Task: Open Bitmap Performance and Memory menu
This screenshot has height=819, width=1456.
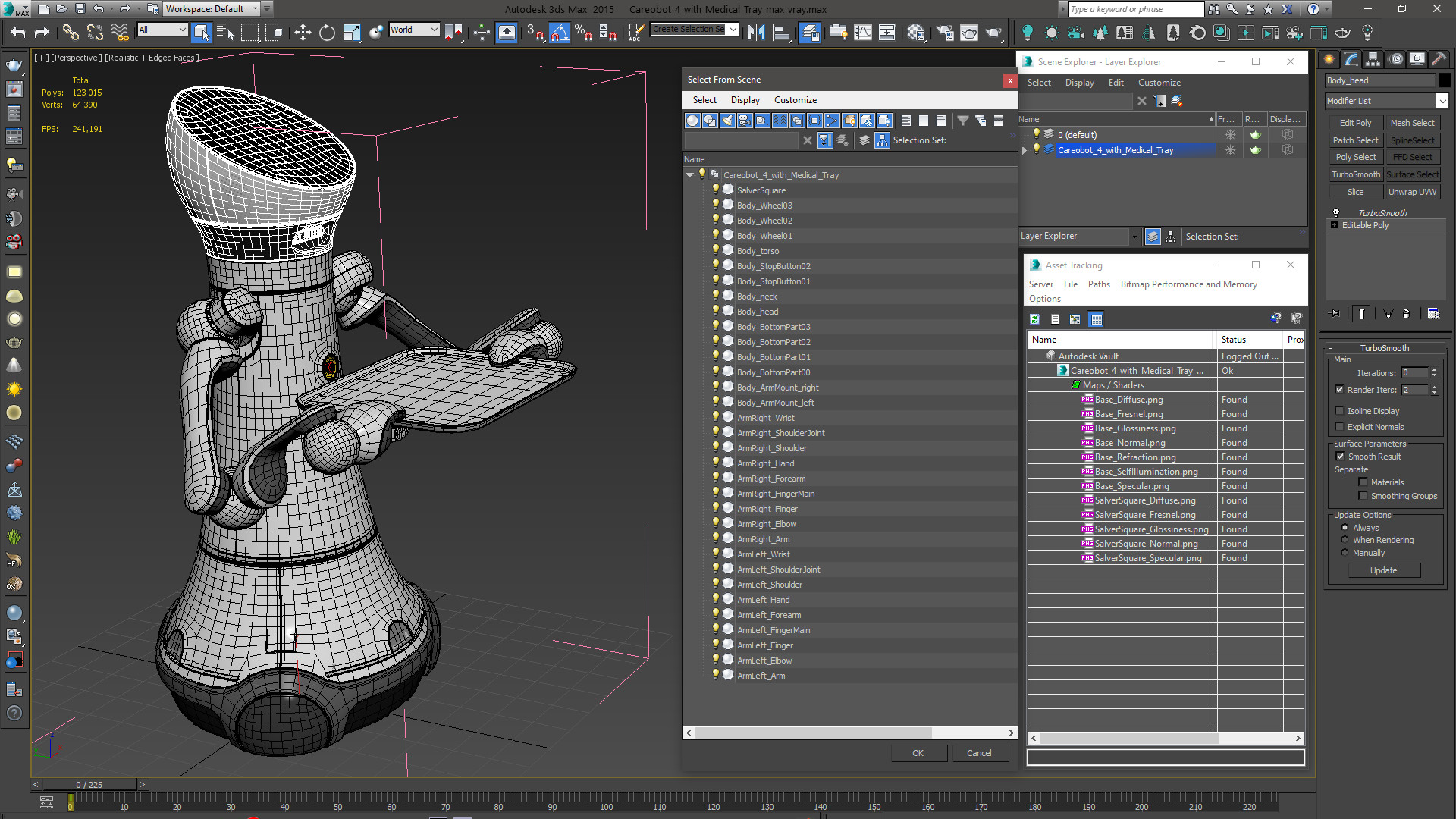Action: pyautogui.click(x=1188, y=284)
